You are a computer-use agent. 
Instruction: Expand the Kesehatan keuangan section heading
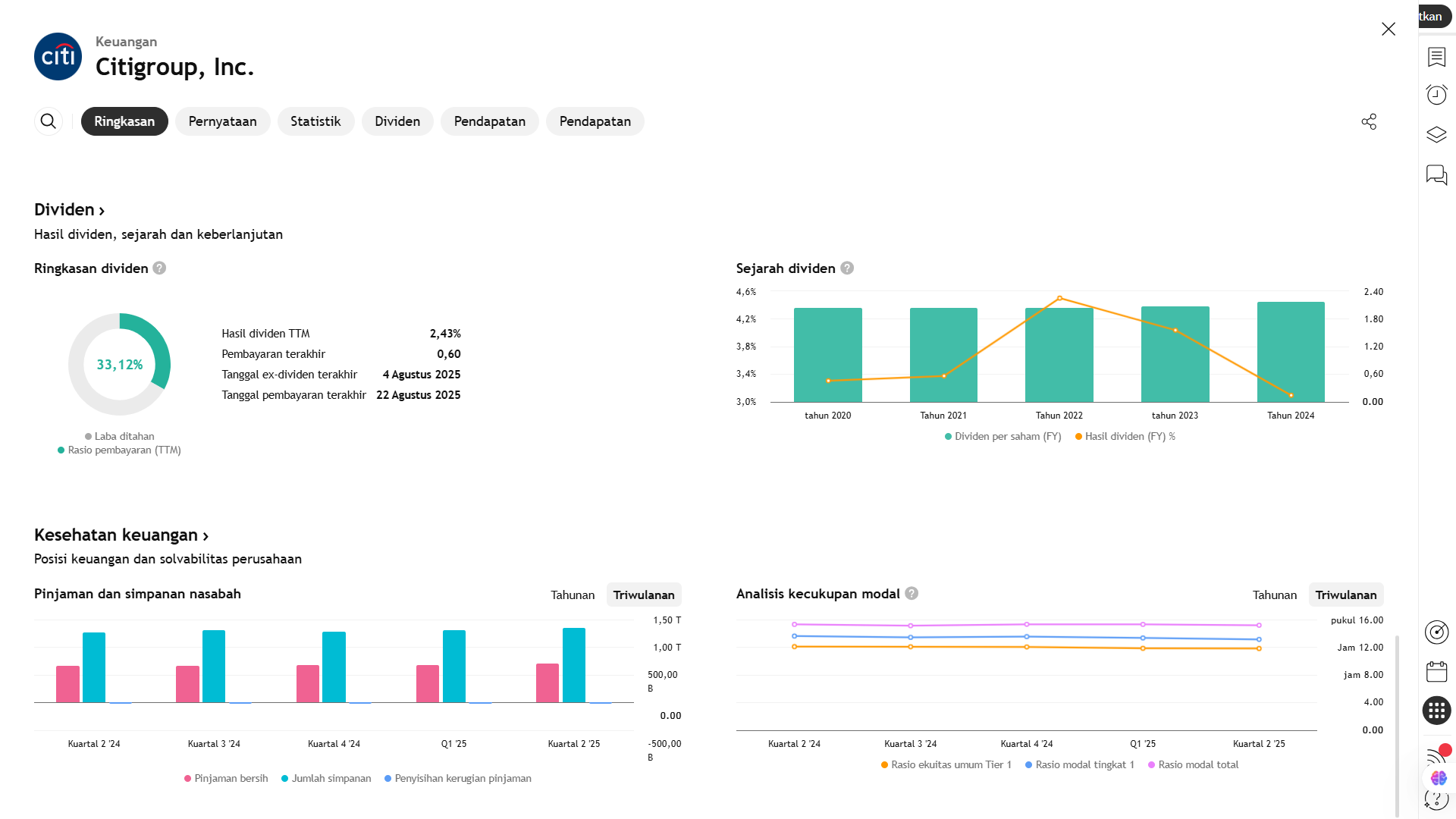(x=121, y=535)
